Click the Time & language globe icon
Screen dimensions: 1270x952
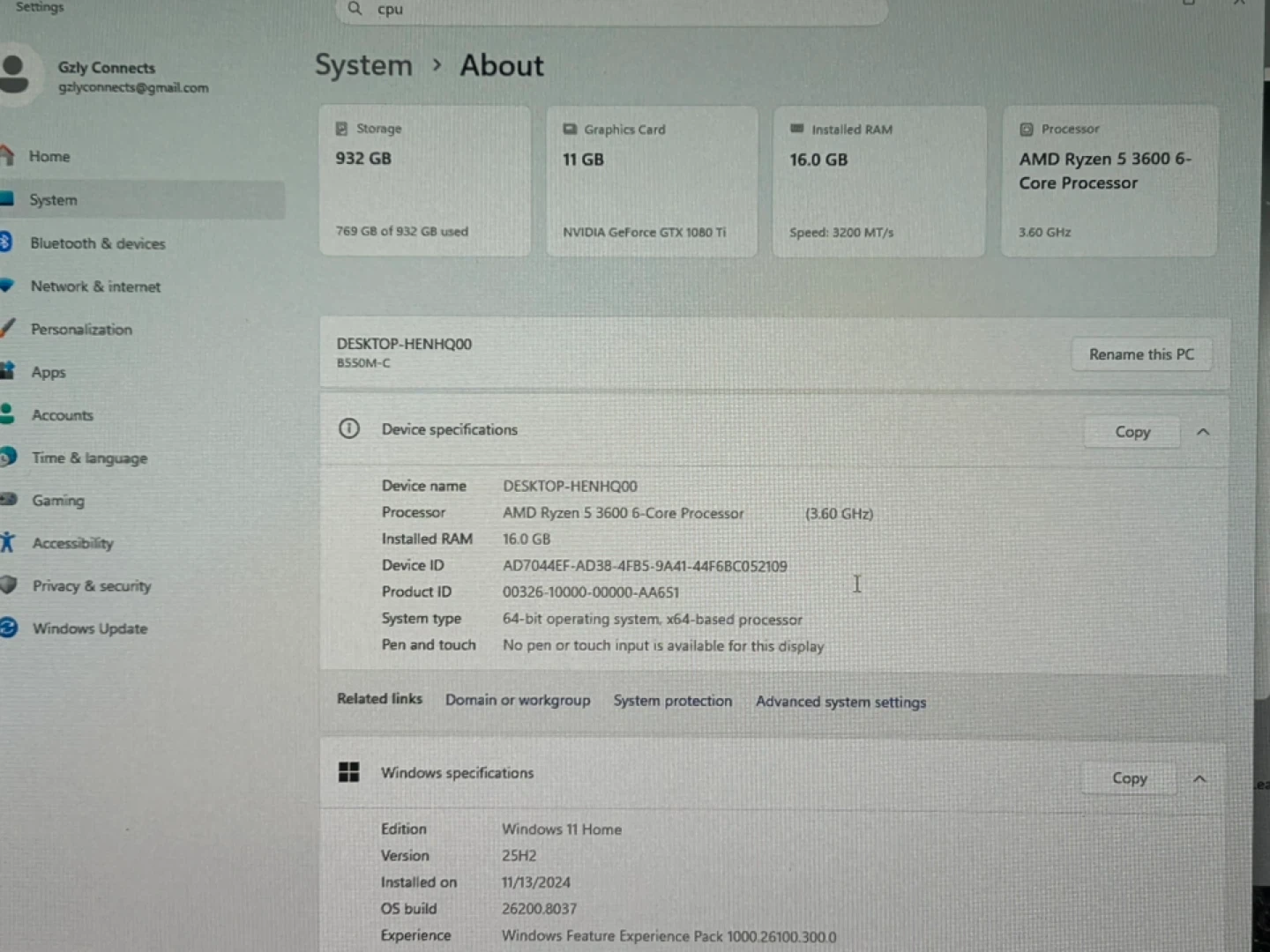(8, 457)
